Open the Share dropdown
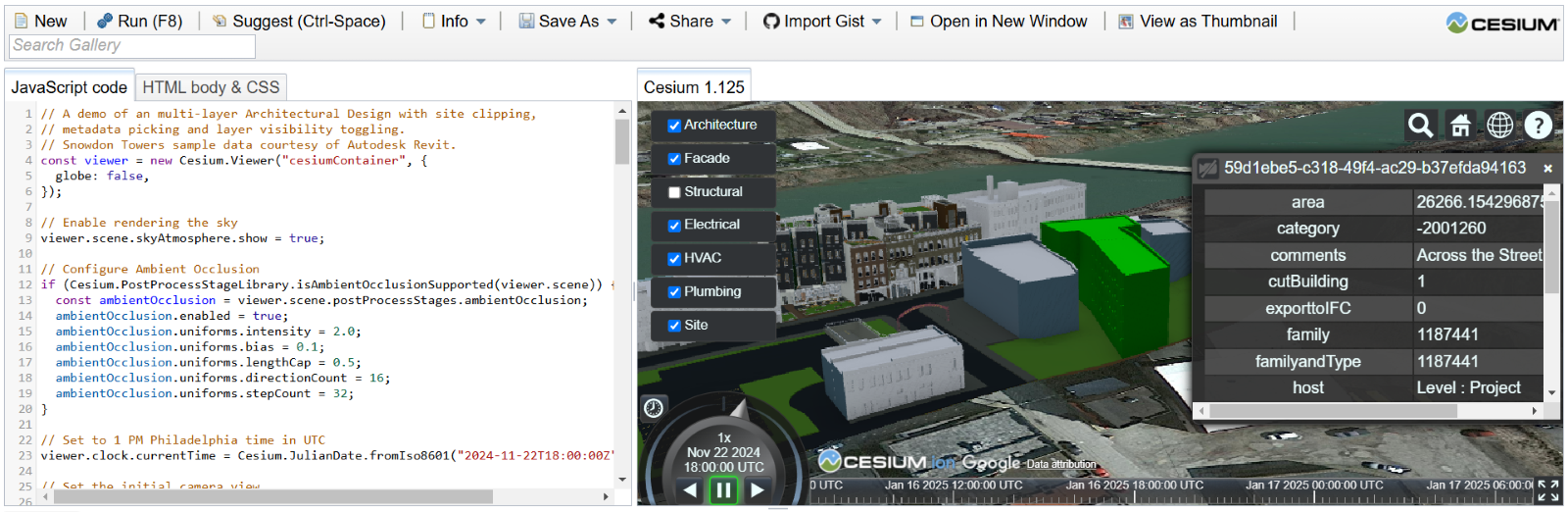Screen dimensions: 1568x512 [690, 21]
